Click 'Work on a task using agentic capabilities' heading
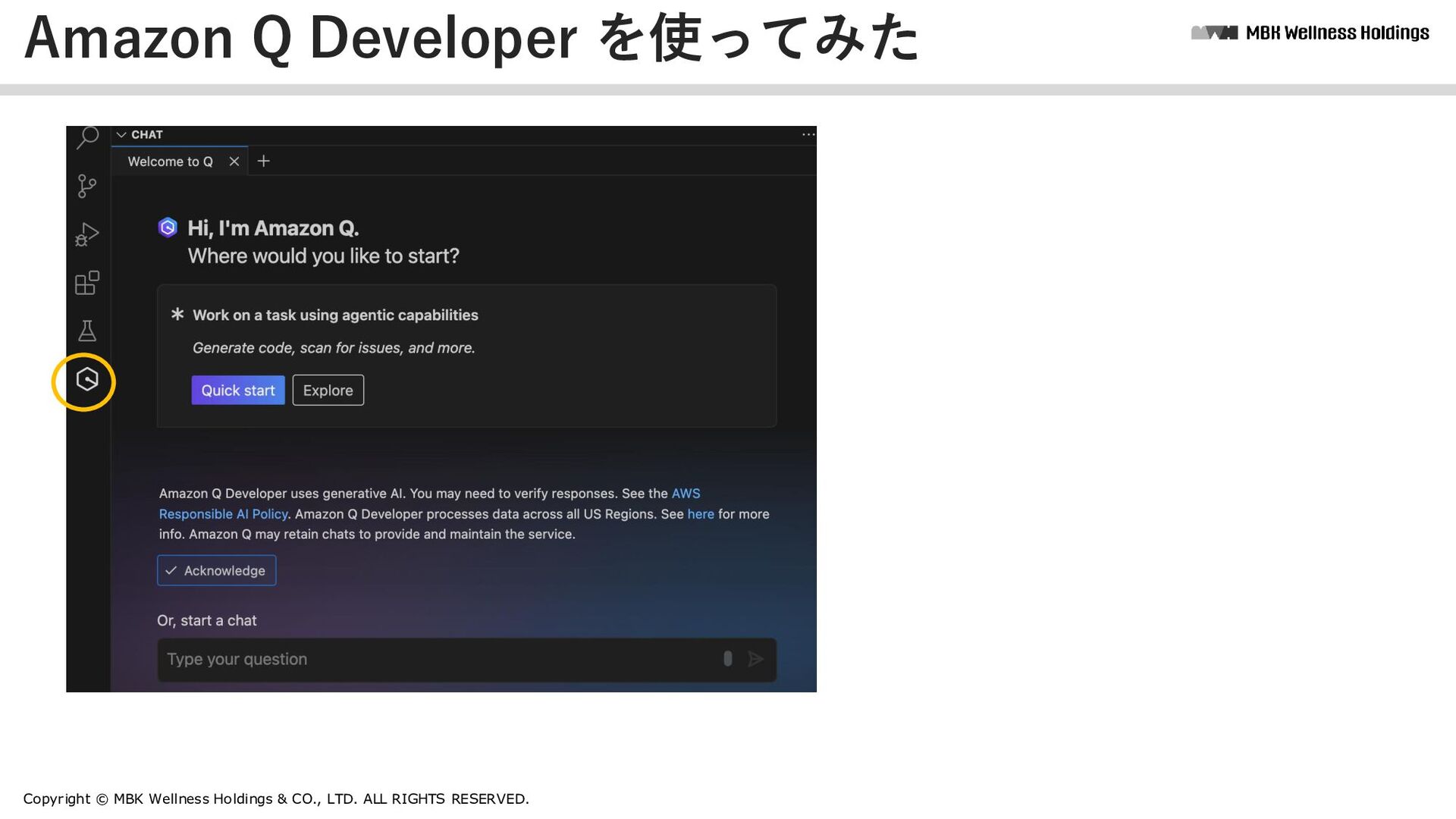The height and width of the screenshot is (819, 1456). tap(335, 315)
